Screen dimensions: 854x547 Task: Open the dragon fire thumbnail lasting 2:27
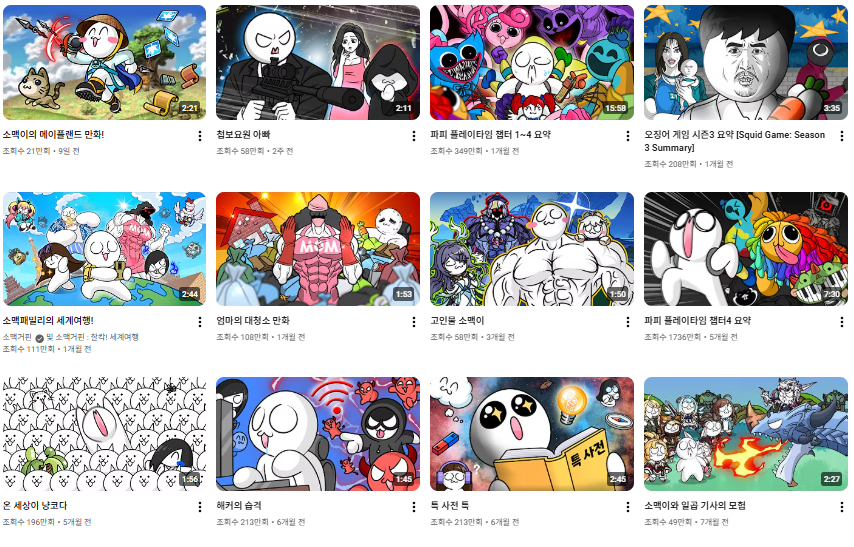pos(746,434)
